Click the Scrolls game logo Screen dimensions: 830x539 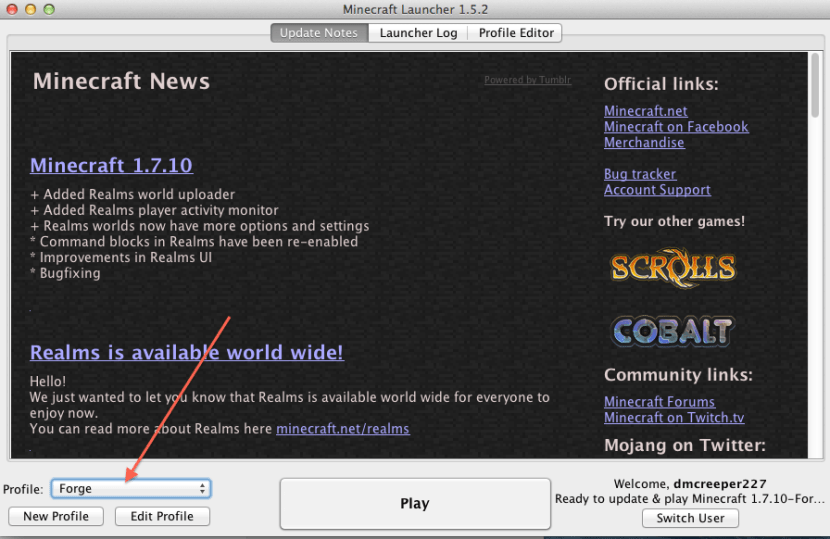[673, 267]
